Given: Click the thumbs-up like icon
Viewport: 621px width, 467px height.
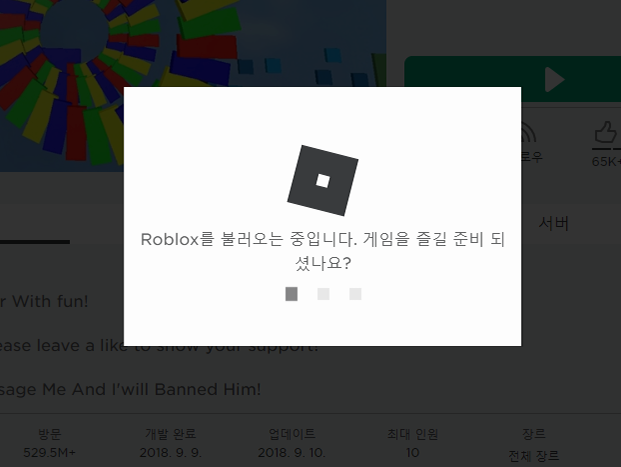Looking at the screenshot, I should (606, 132).
